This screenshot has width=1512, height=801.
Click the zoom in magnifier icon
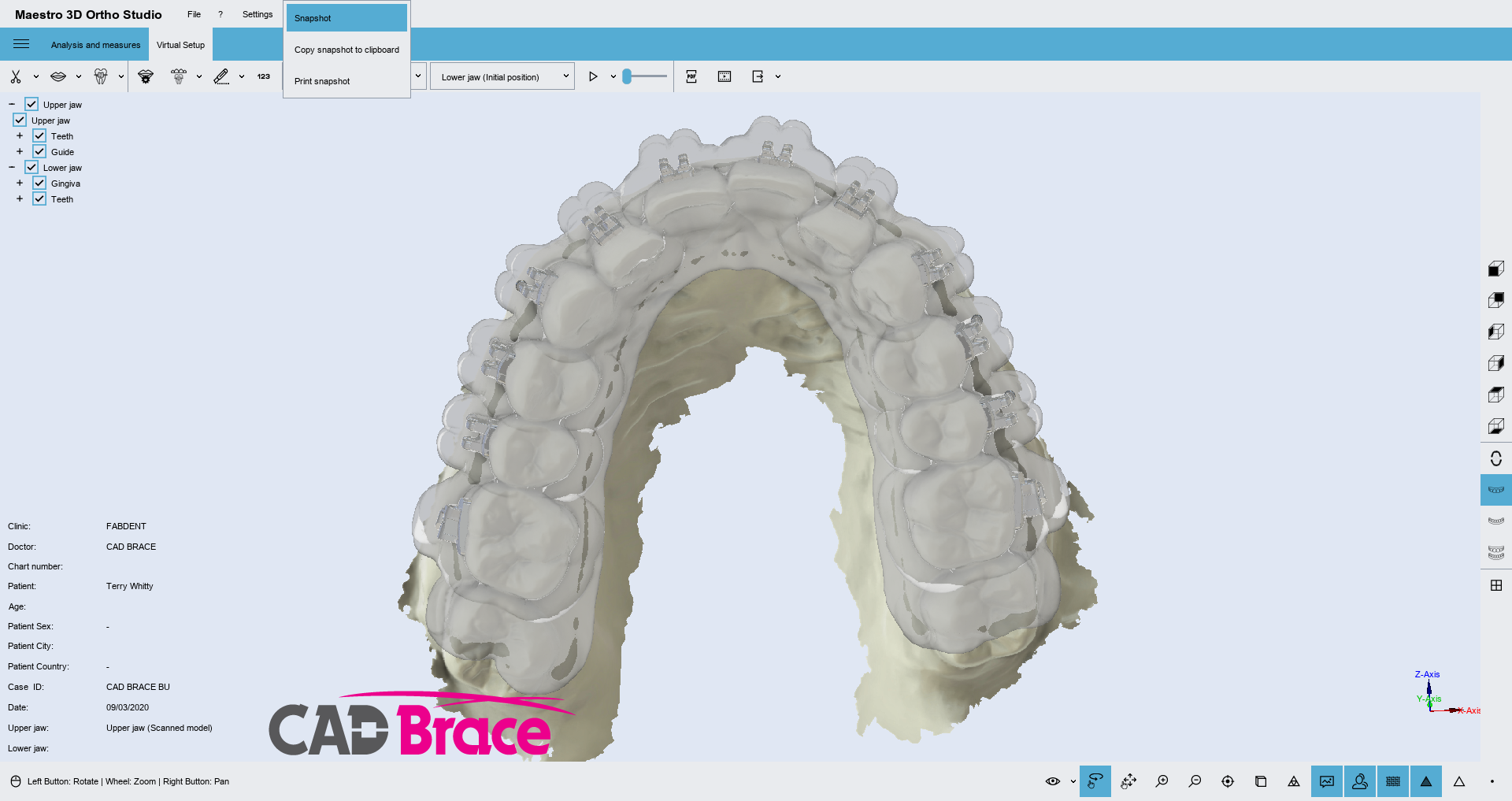coord(1162,781)
